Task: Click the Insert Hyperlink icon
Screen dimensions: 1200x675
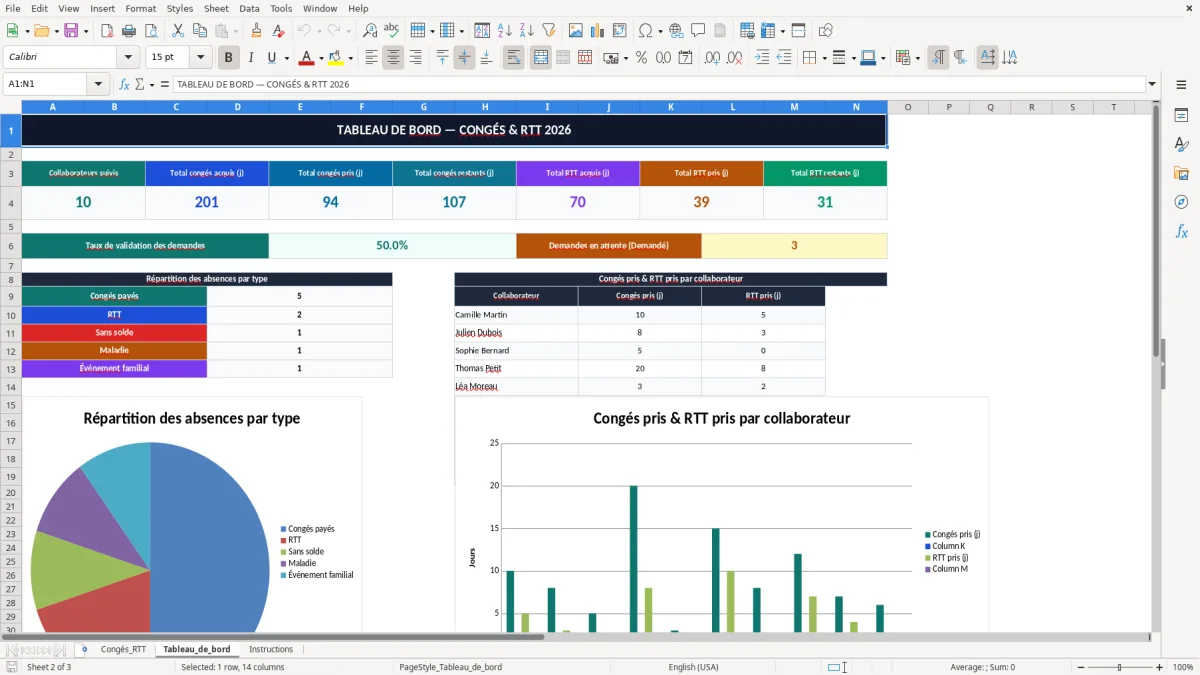Action: click(676, 31)
